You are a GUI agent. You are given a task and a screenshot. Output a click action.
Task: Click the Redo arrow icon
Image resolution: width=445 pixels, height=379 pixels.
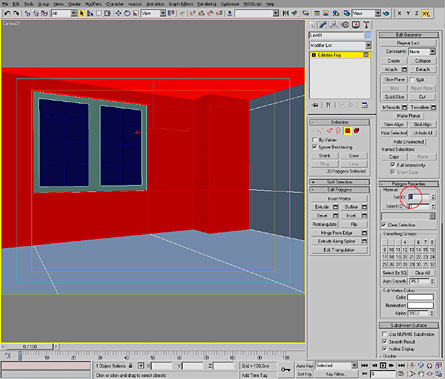(16, 13)
